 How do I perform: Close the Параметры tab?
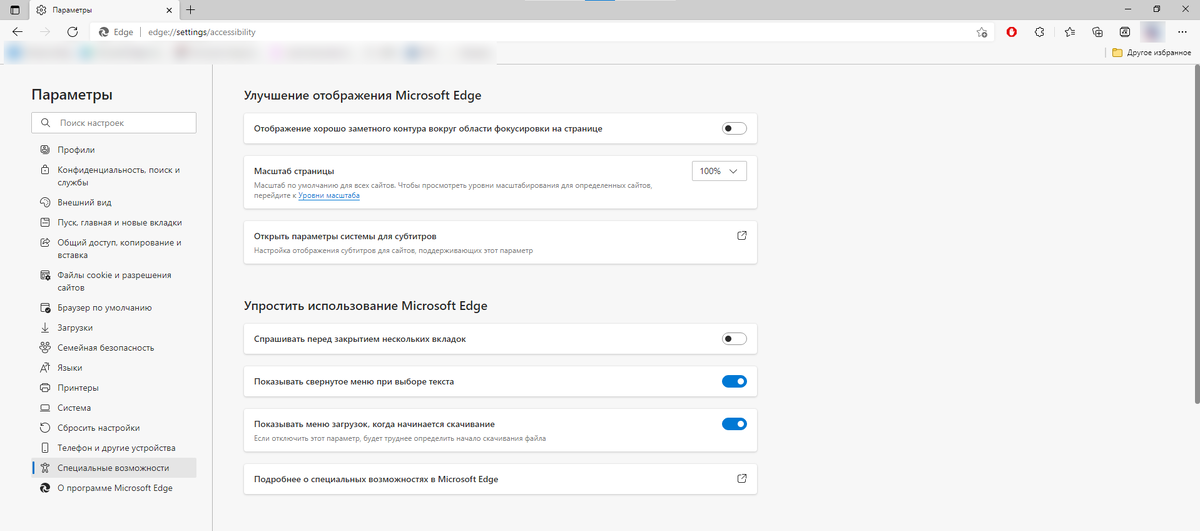(169, 9)
